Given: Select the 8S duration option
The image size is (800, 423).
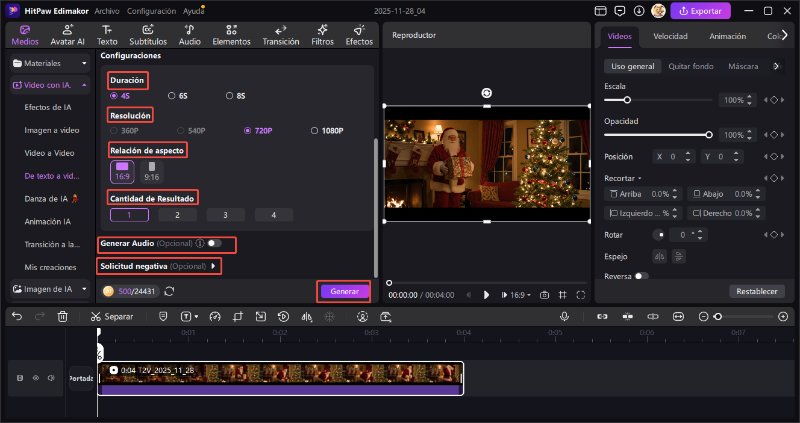Looking at the screenshot, I should (x=235, y=95).
